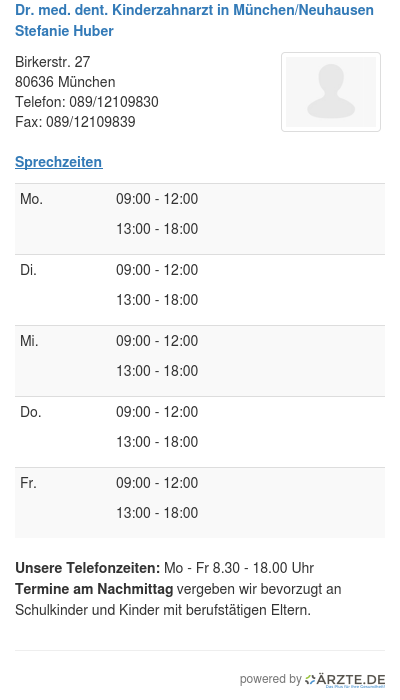Open the Sprechzeiten link

(59, 162)
